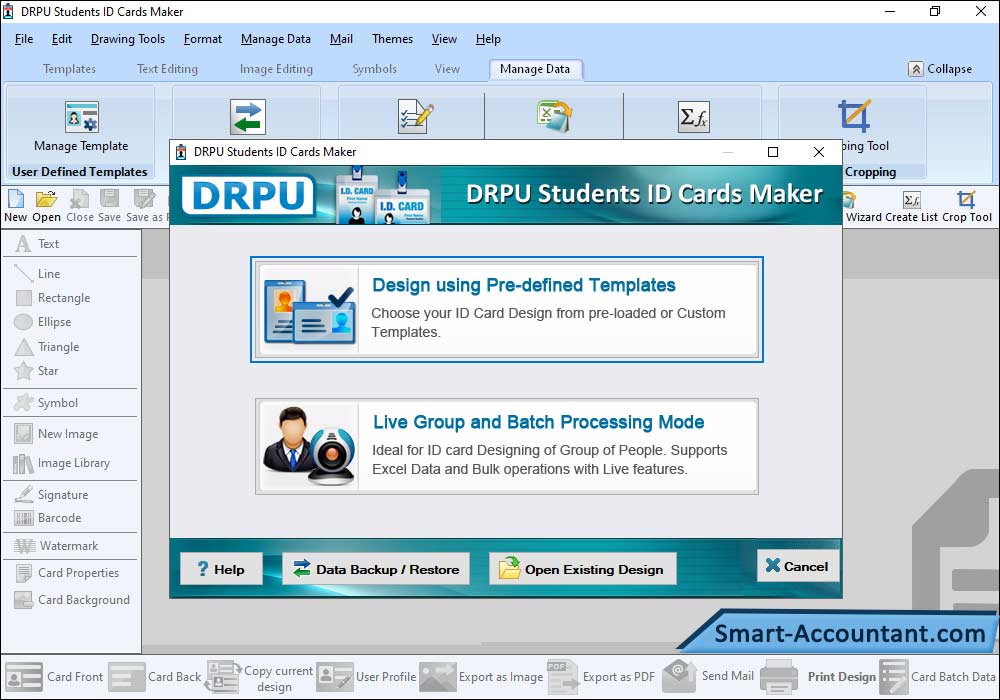Click the Manage Template icon
This screenshot has width=1000, height=700.
pos(82,117)
